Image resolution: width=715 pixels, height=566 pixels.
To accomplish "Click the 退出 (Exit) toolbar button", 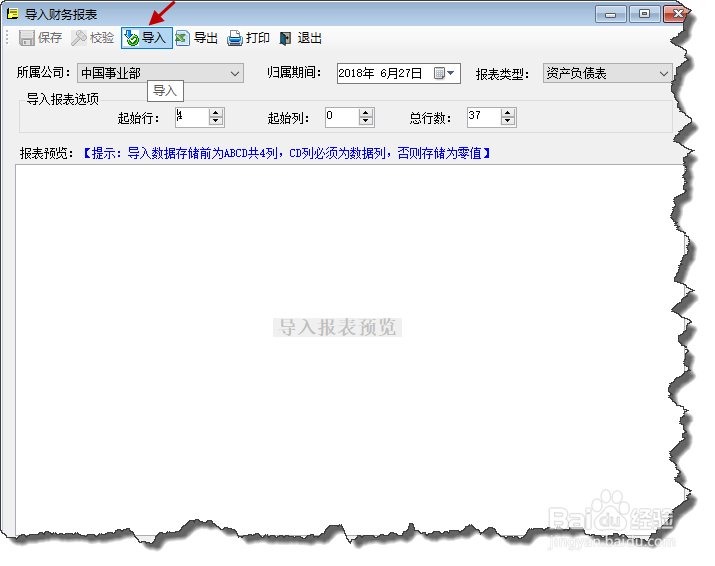I will [x=301, y=38].
